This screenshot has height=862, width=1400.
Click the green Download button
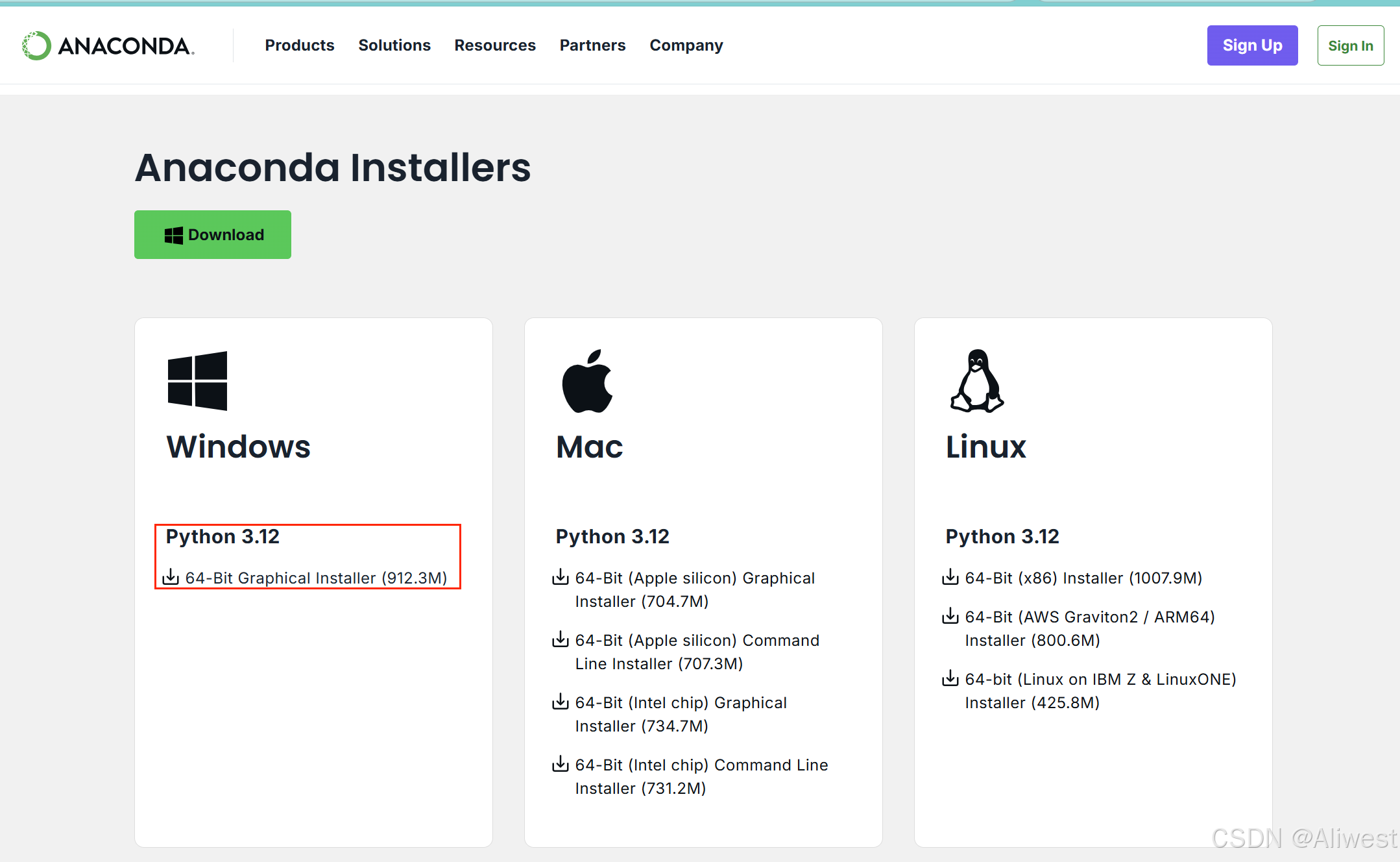212,234
